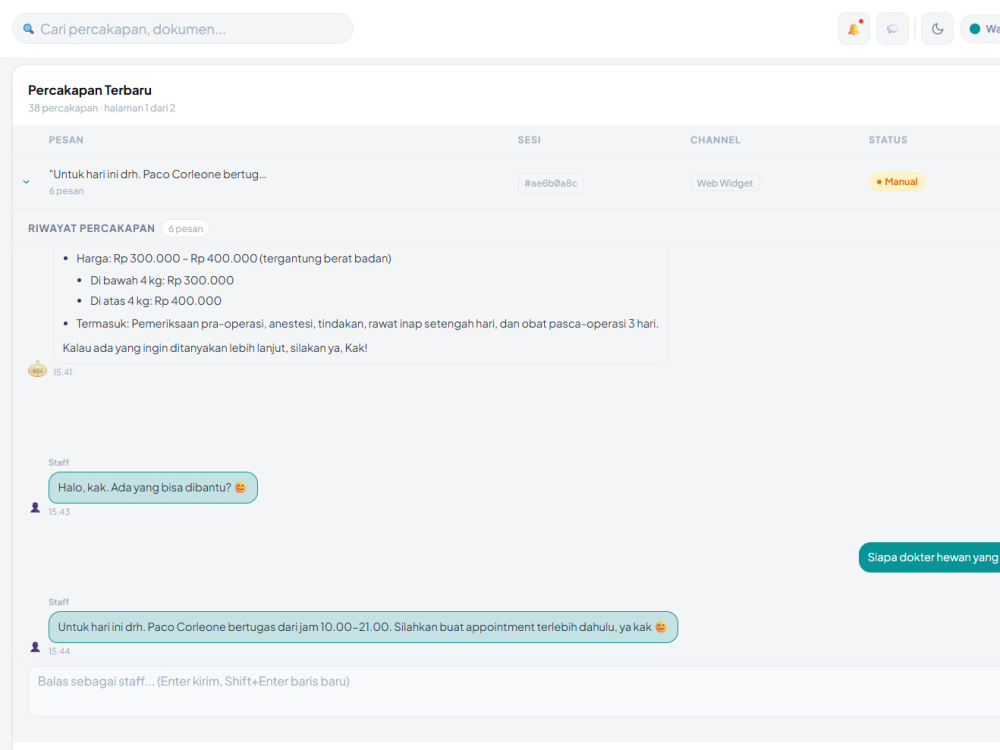Select the 'Halo, kak. Ada yang bisa dibantu?' message

pyautogui.click(x=153, y=488)
